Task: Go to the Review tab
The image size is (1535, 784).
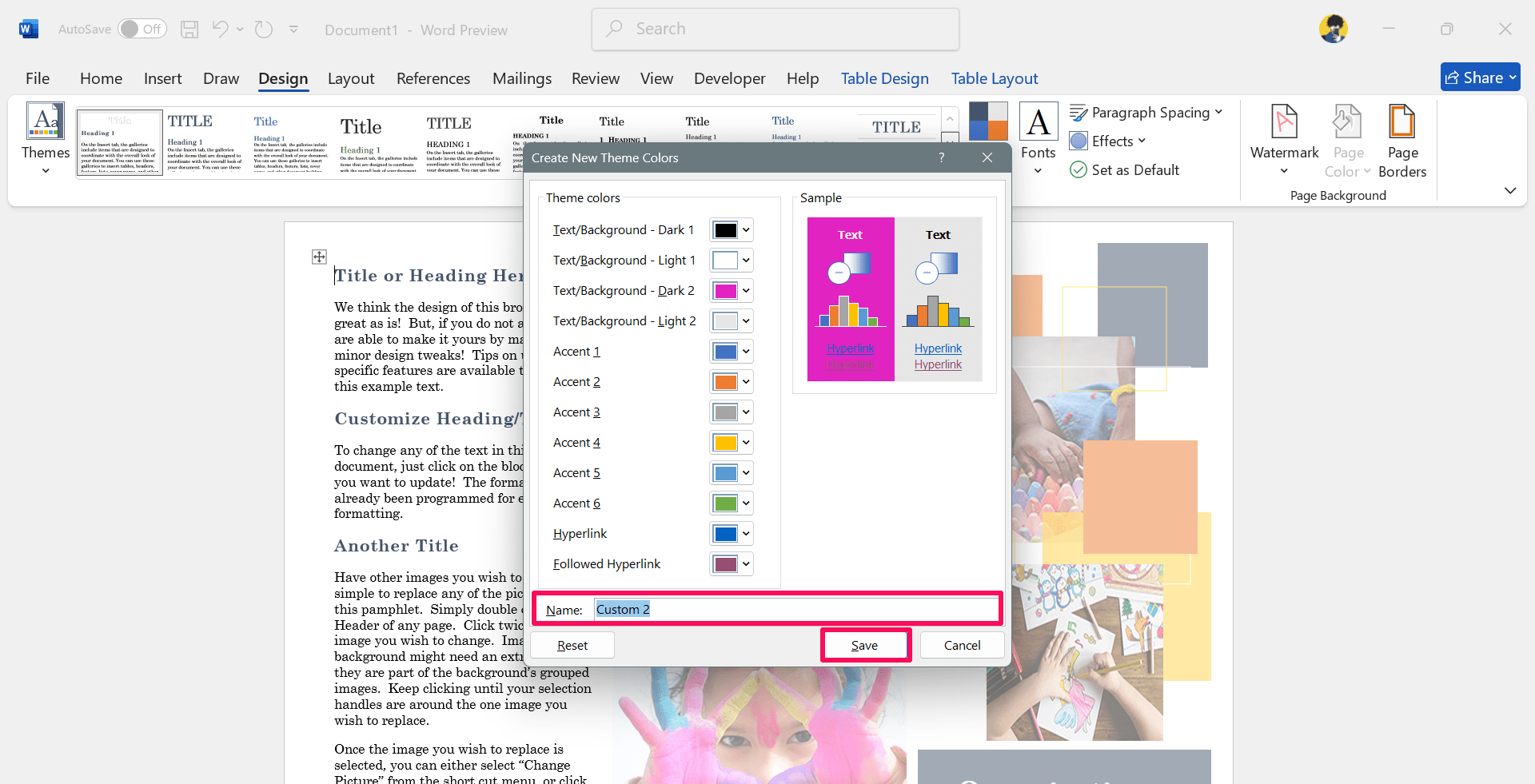Action: pos(596,78)
